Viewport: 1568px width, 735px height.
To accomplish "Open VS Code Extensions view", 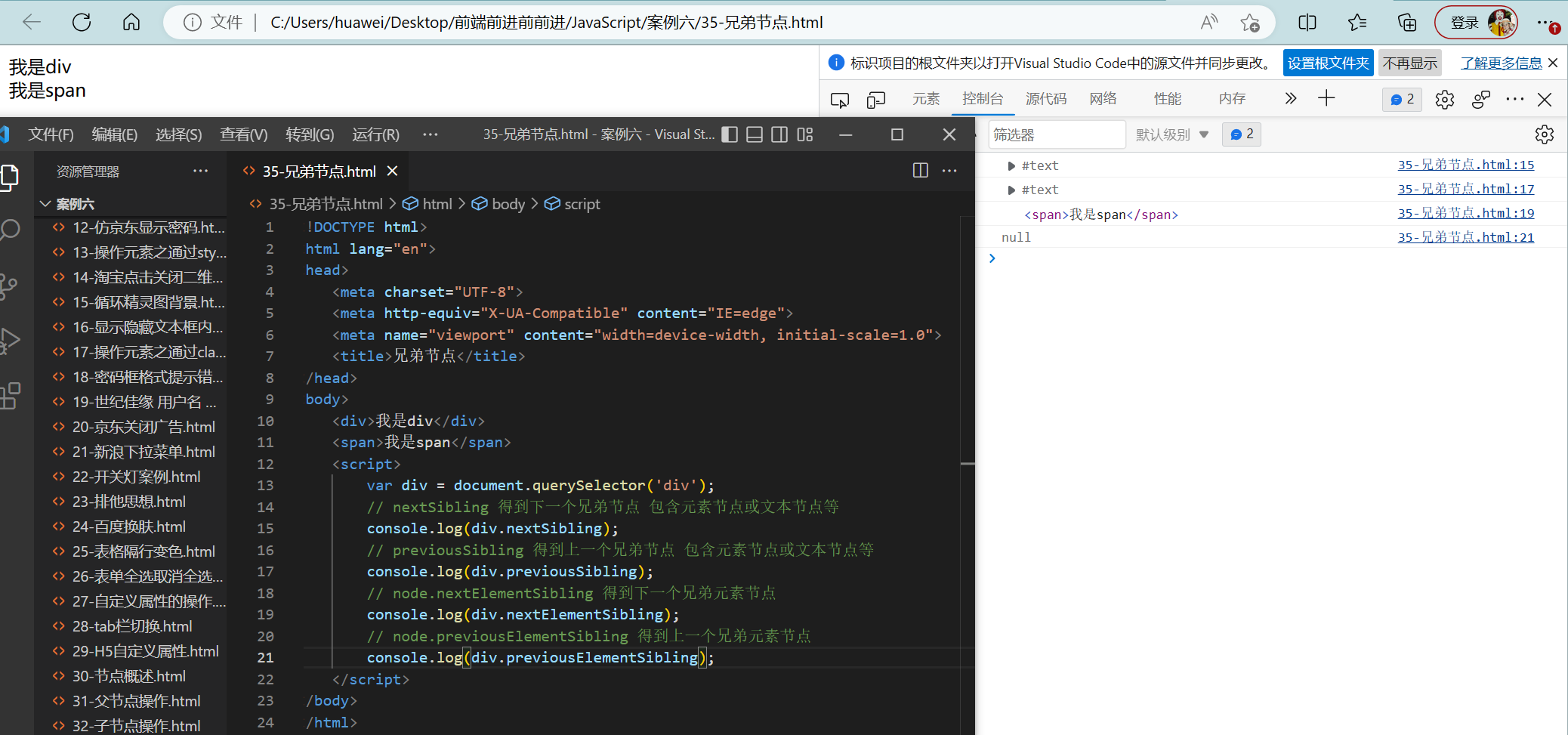I will [9, 396].
